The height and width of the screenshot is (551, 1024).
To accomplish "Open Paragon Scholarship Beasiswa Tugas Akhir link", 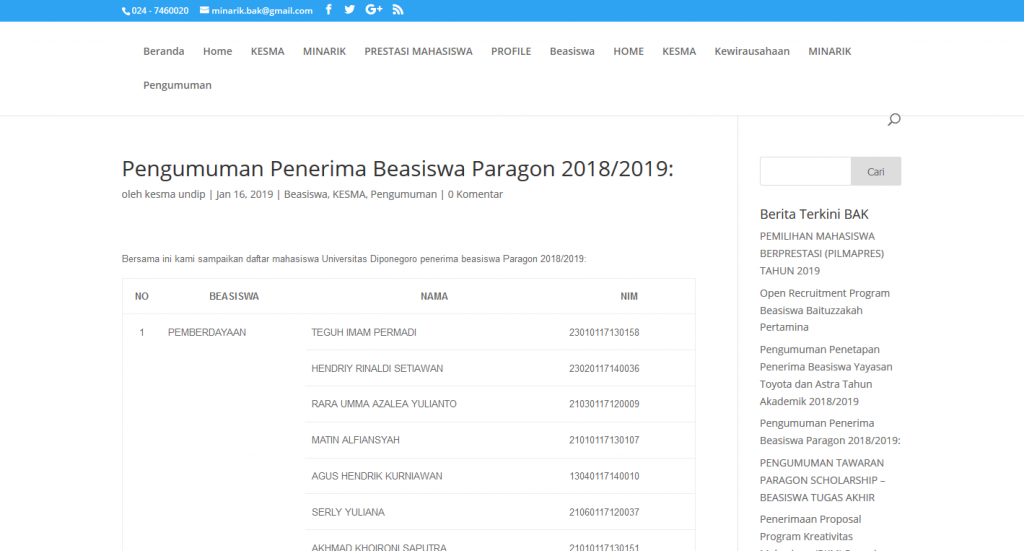I will coord(822,480).
